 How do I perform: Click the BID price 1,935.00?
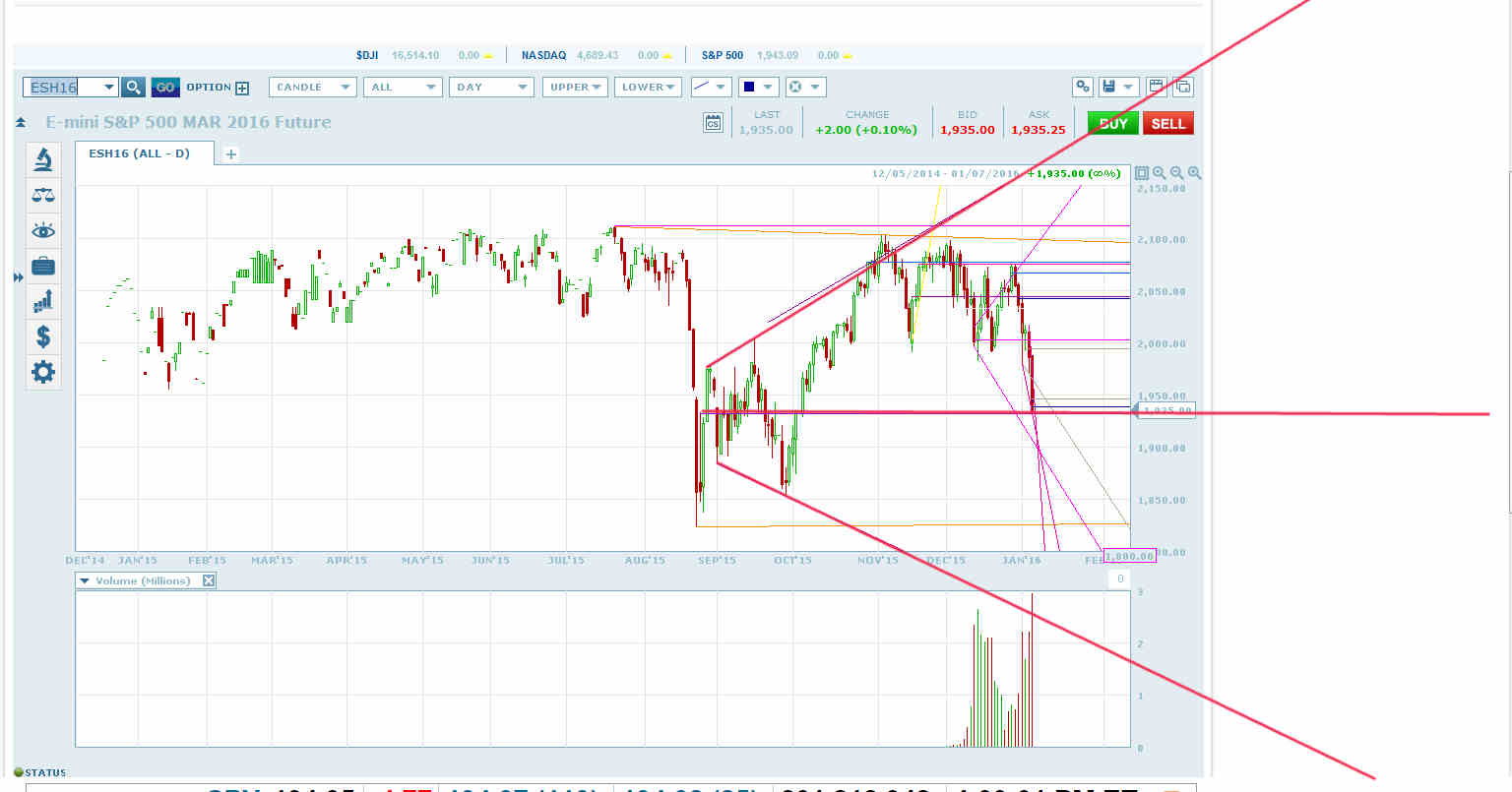pyautogui.click(x=968, y=130)
